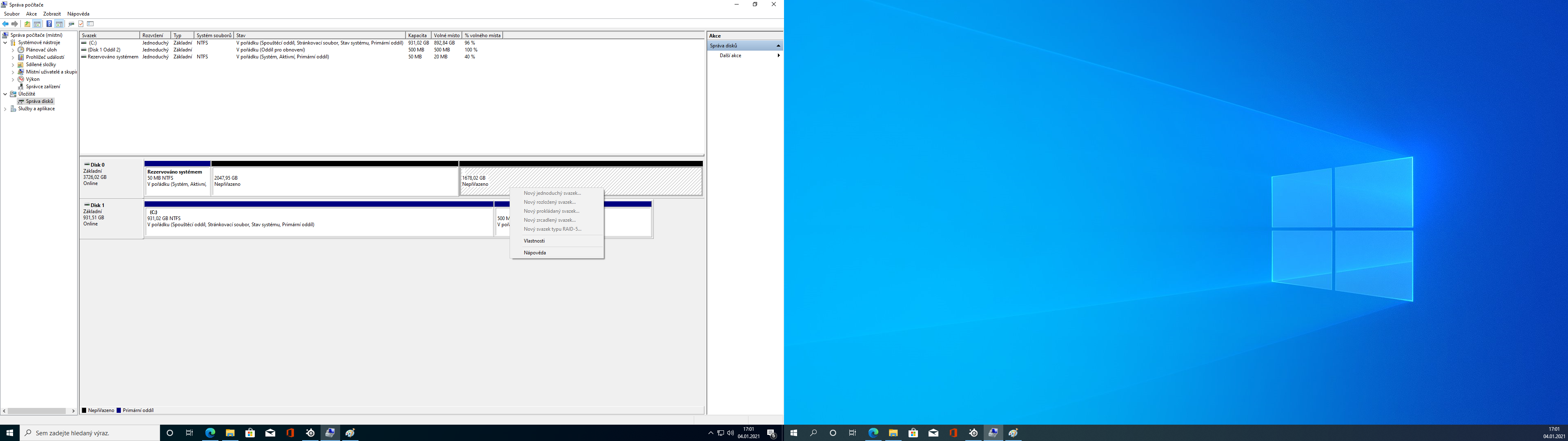
Task: Click the Microsoft Edge taskbar icon
Action: (x=210, y=432)
